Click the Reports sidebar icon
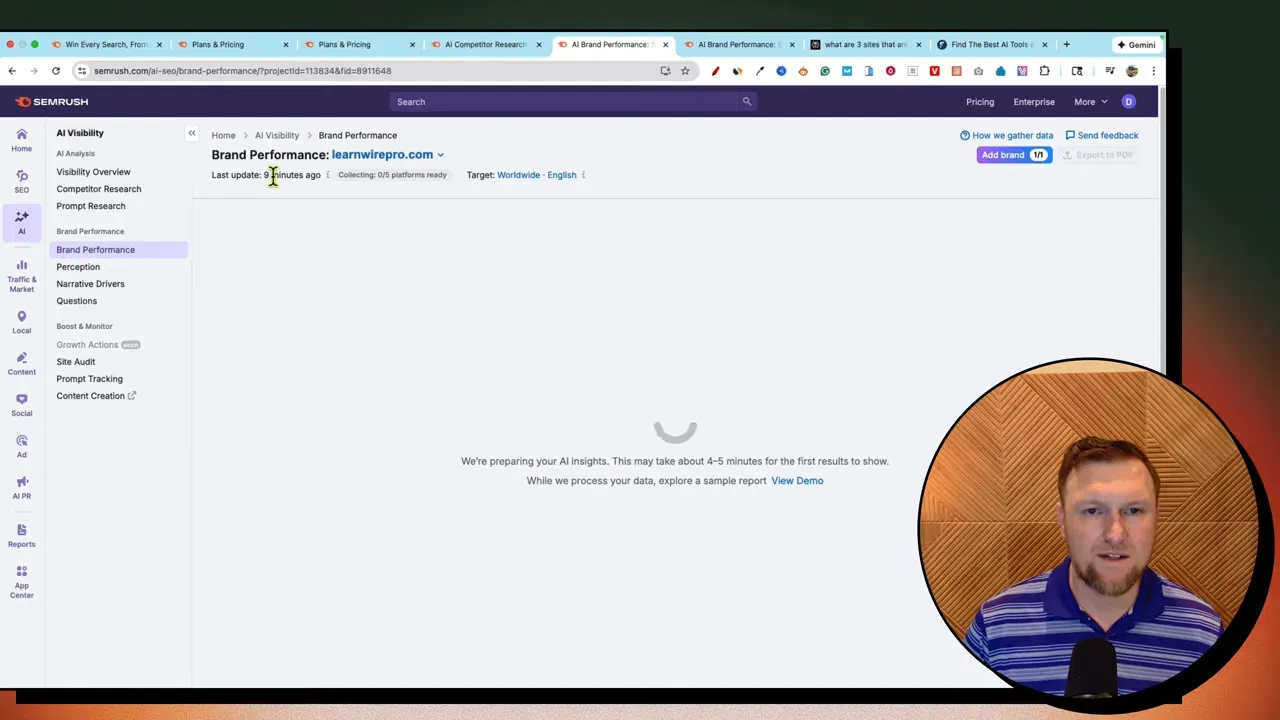The height and width of the screenshot is (720, 1280). pyautogui.click(x=21, y=536)
